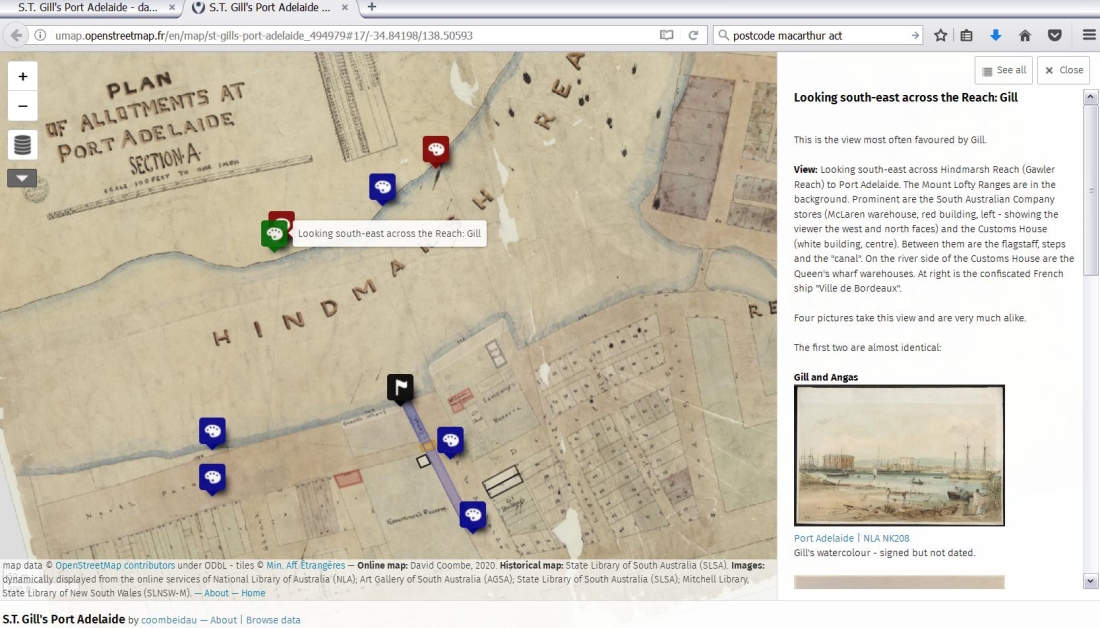Screen dimensions: 1100x628
Task: Open the map layers control
Action: tap(22, 145)
